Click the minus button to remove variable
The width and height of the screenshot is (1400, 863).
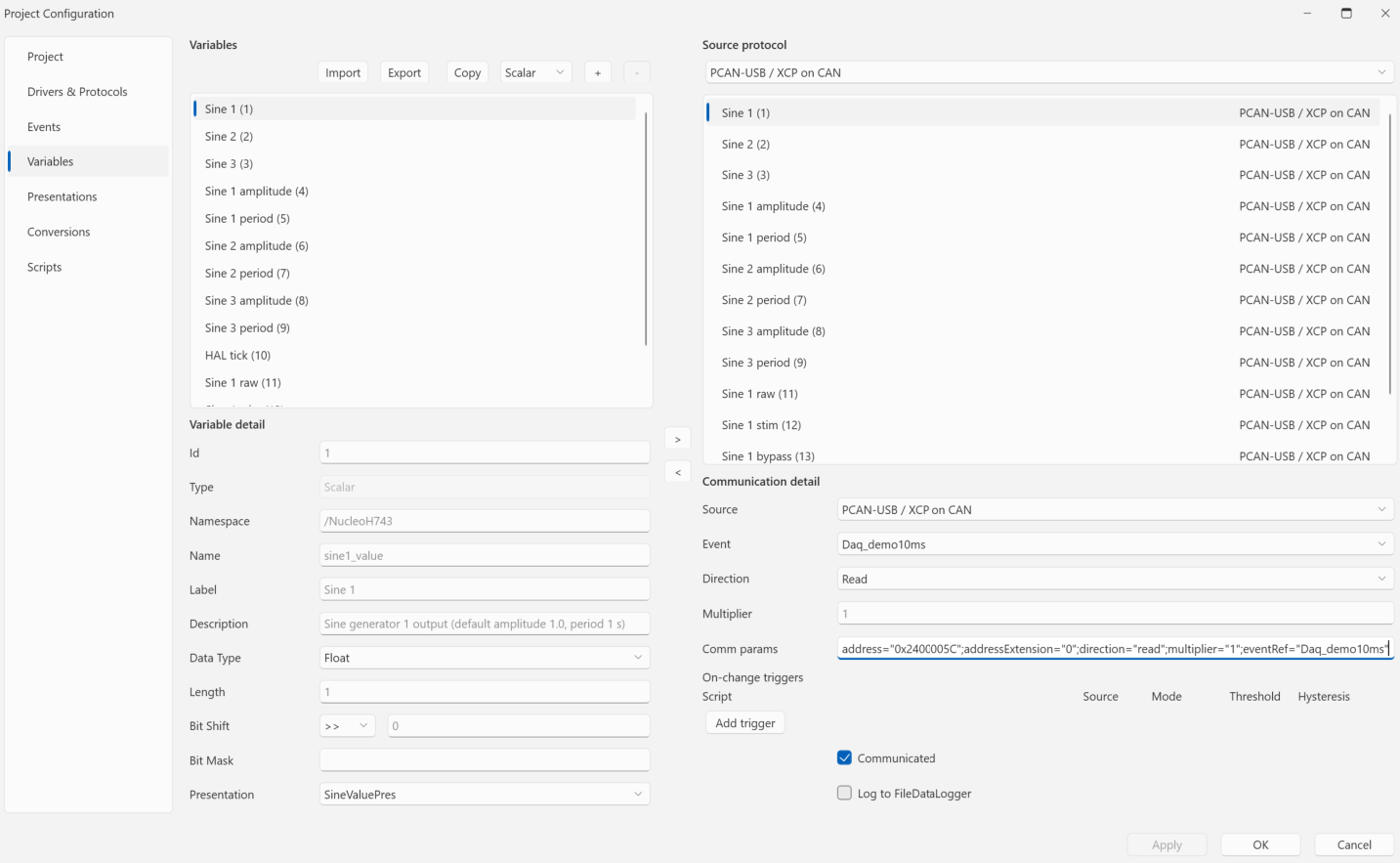pos(636,72)
